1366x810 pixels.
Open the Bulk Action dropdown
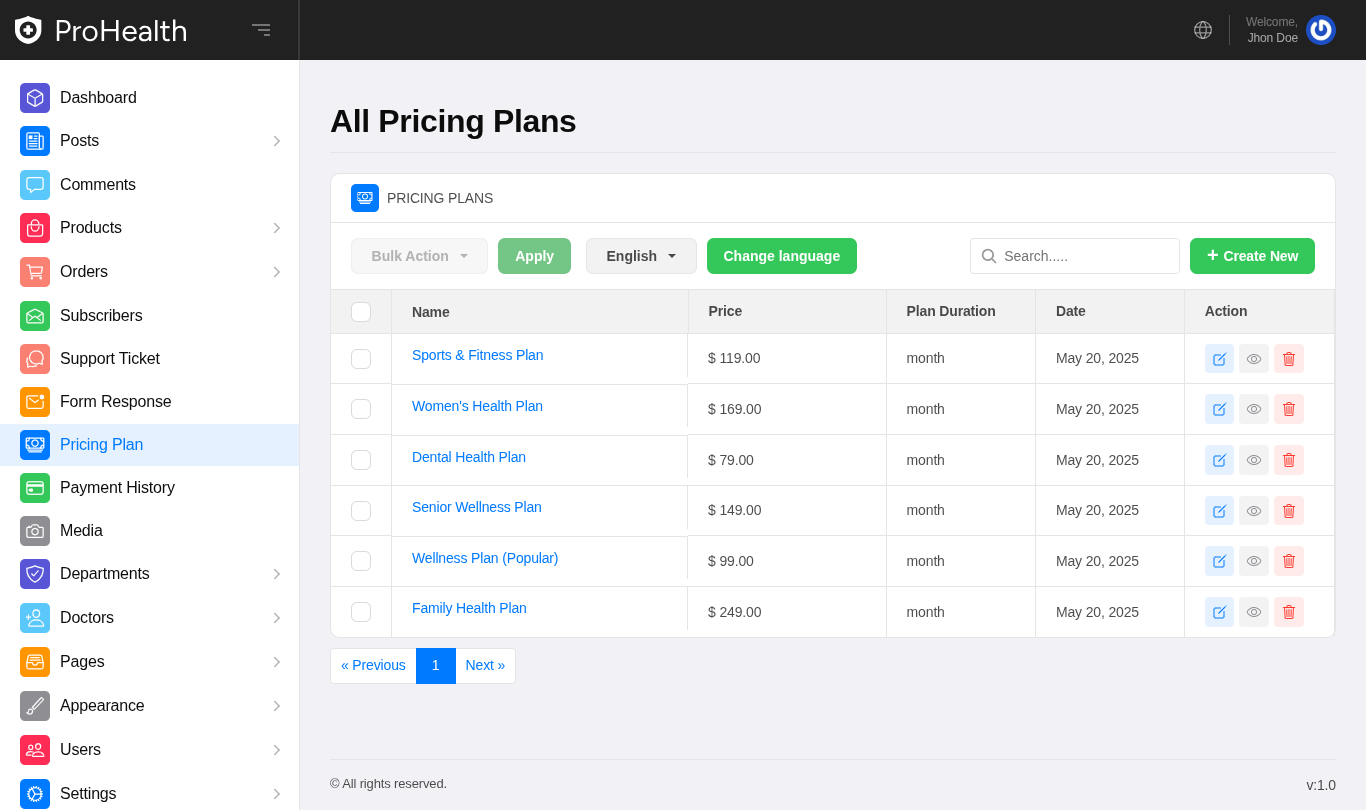(419, 256)
